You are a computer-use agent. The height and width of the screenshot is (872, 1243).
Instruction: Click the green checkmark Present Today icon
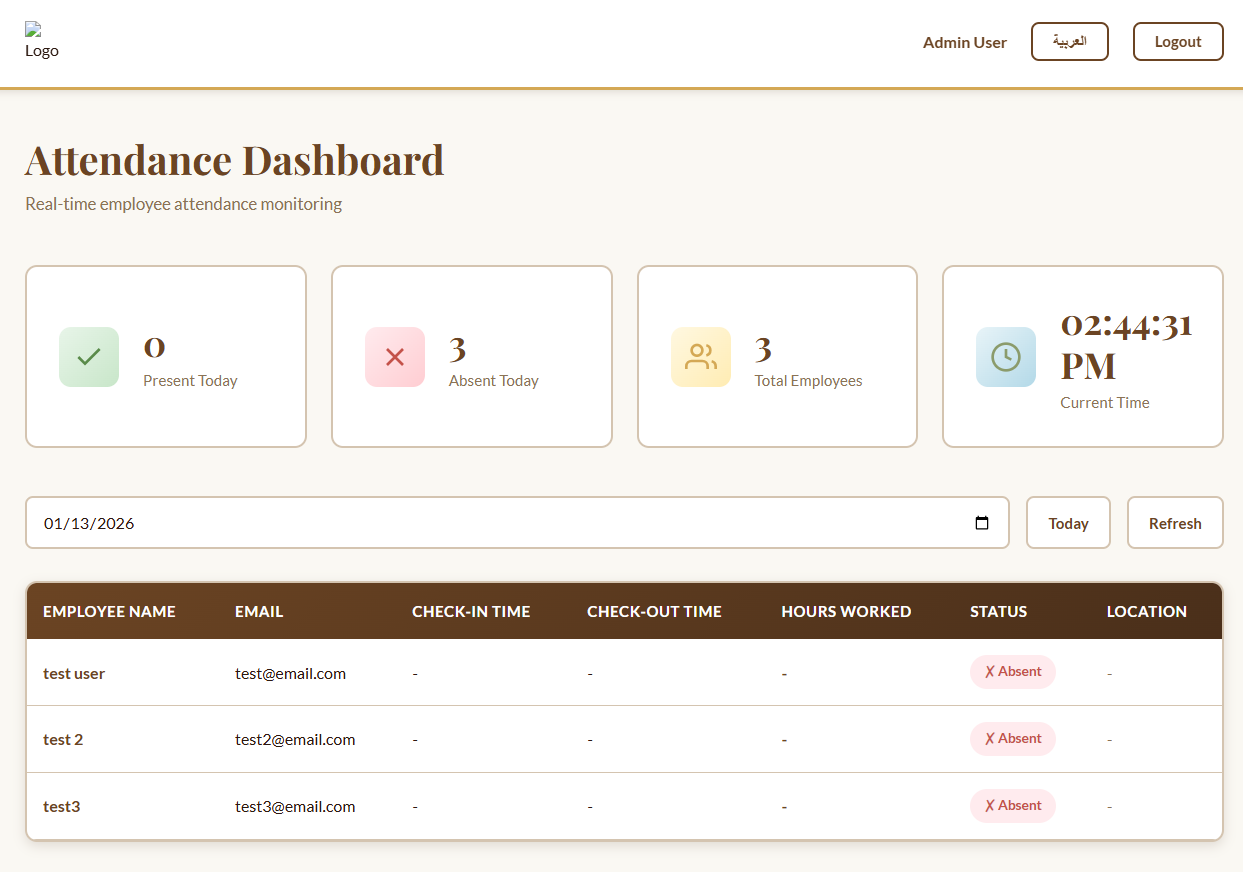tap(89, 357)
